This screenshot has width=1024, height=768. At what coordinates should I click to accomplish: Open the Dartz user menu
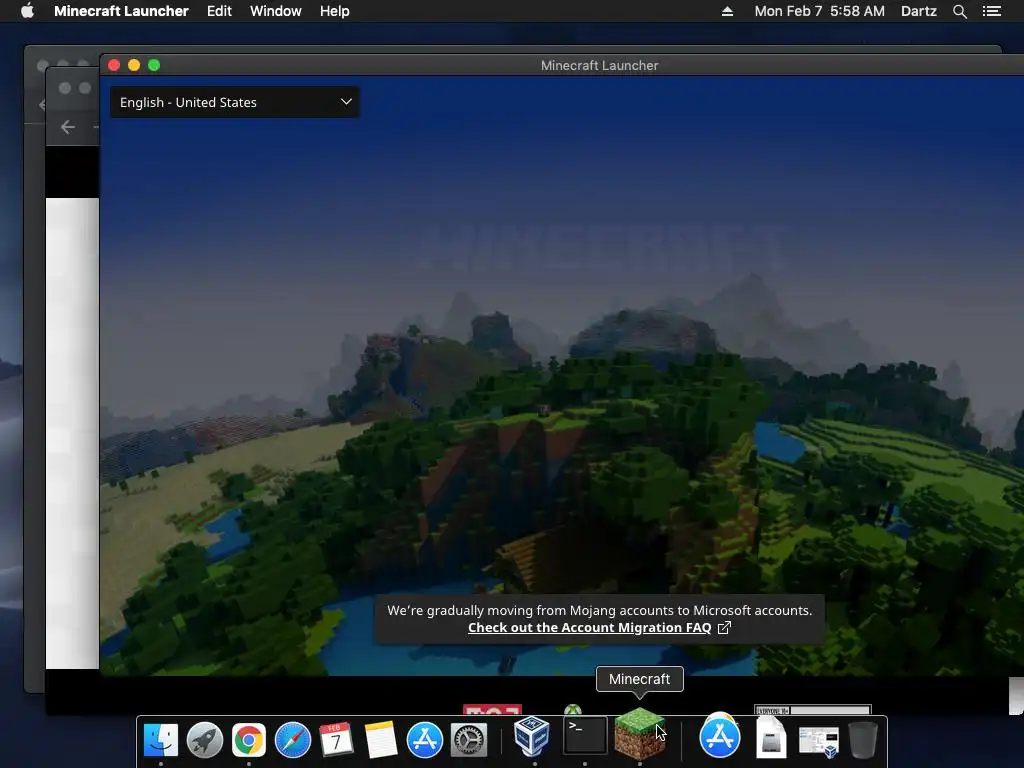pos(918,11)
